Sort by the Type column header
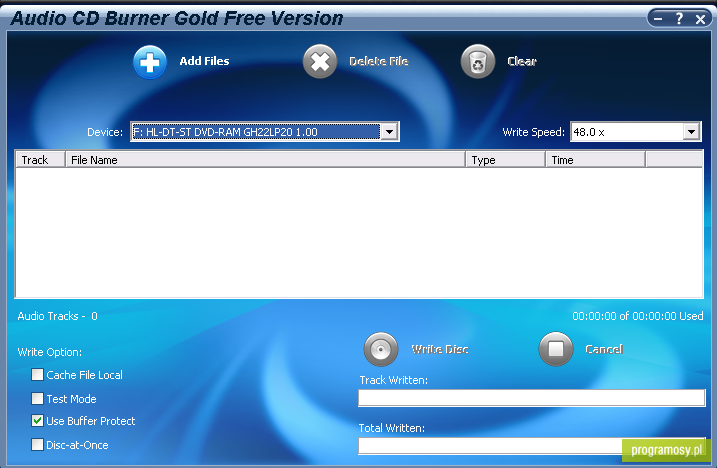The image size is (717, 468). click(x=506, y=160)
